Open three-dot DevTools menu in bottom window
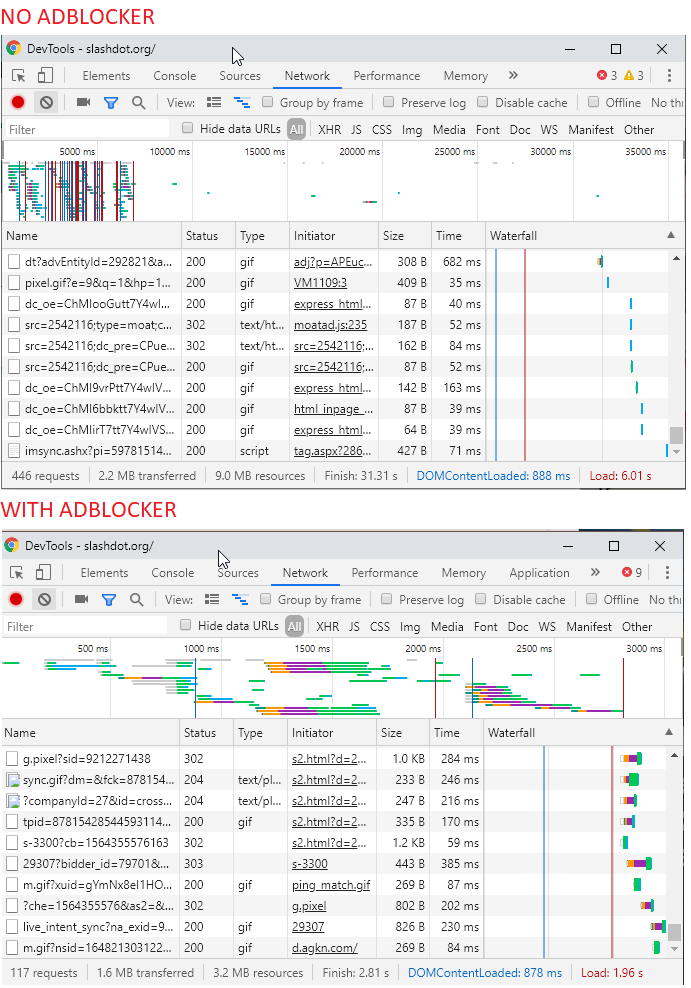Screen dimensions: 691x988 pyautogui.click(x=667, y=573)
